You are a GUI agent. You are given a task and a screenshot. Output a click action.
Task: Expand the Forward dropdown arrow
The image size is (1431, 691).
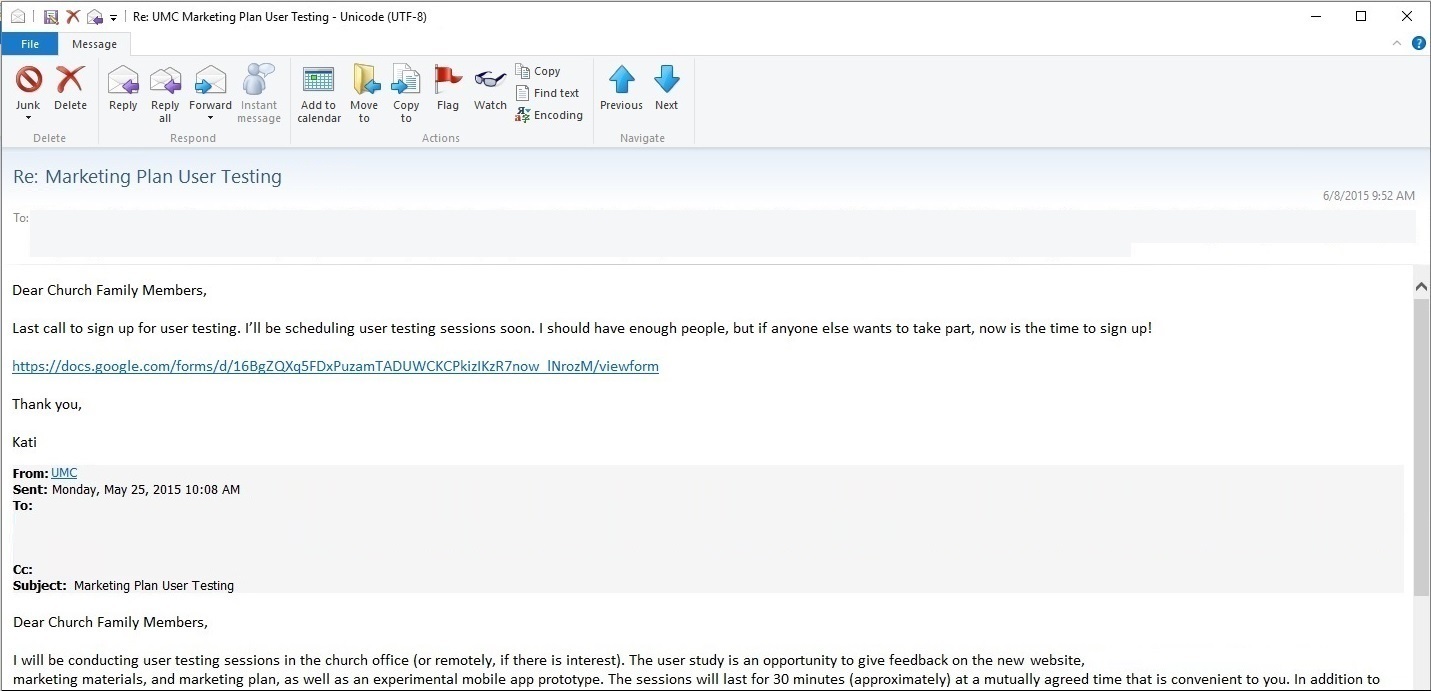pos(210,118)
